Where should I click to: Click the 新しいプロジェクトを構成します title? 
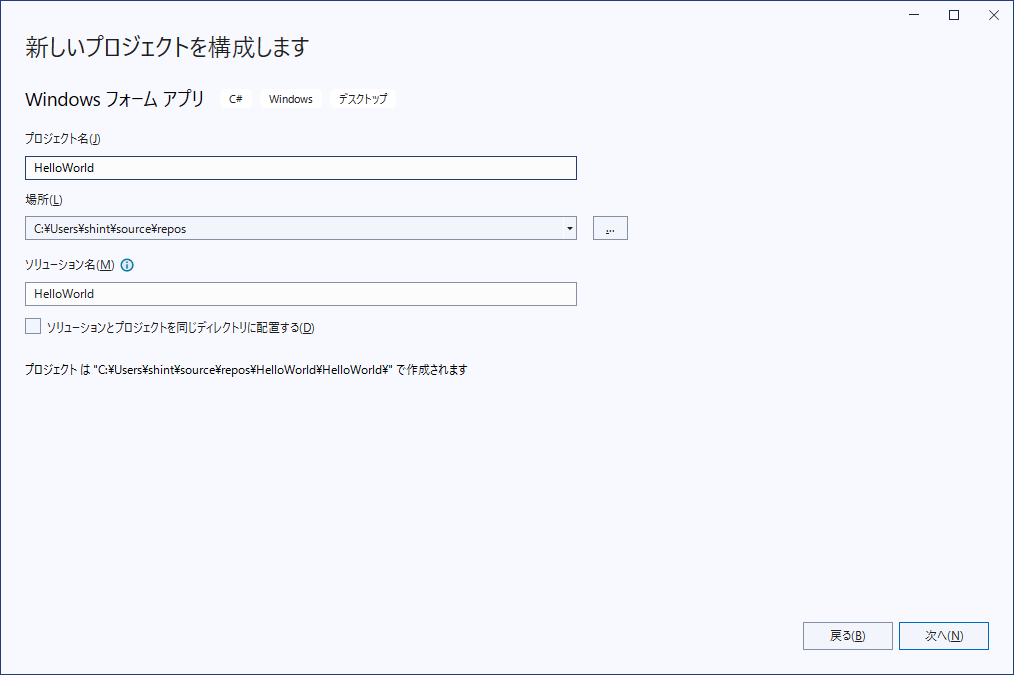[167, 47]
